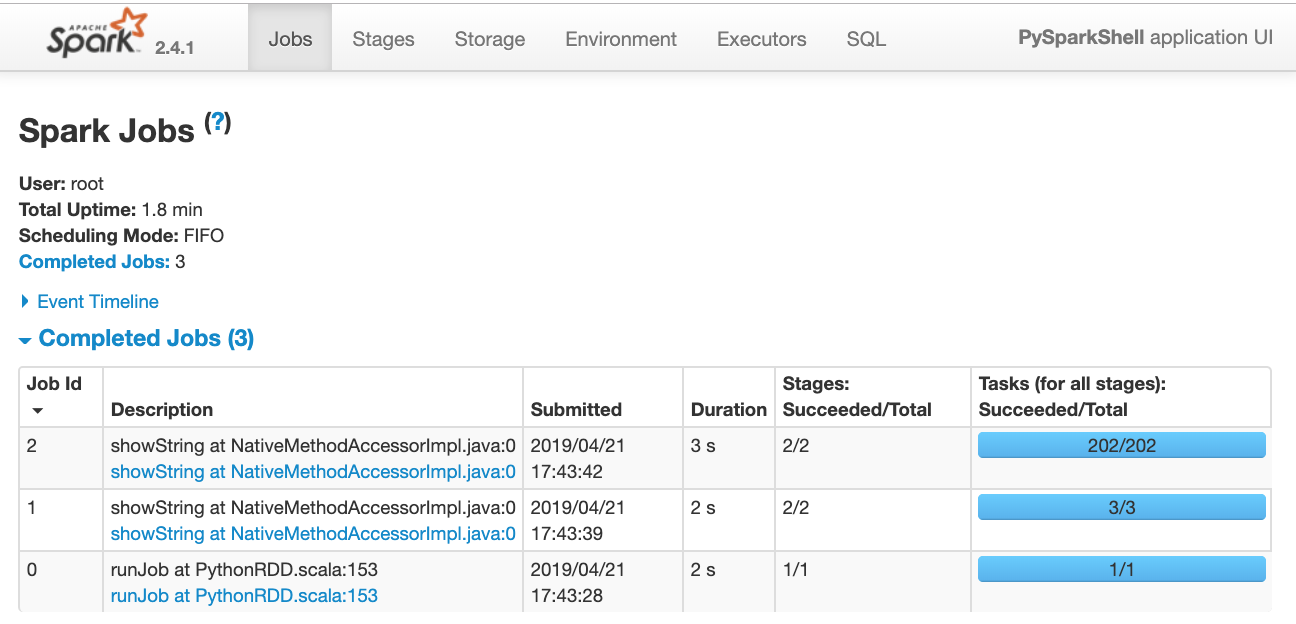Open the runJob at PythonRDD.scala:153 link
The width and height of the screenshot is (1296, 624).
244,596
